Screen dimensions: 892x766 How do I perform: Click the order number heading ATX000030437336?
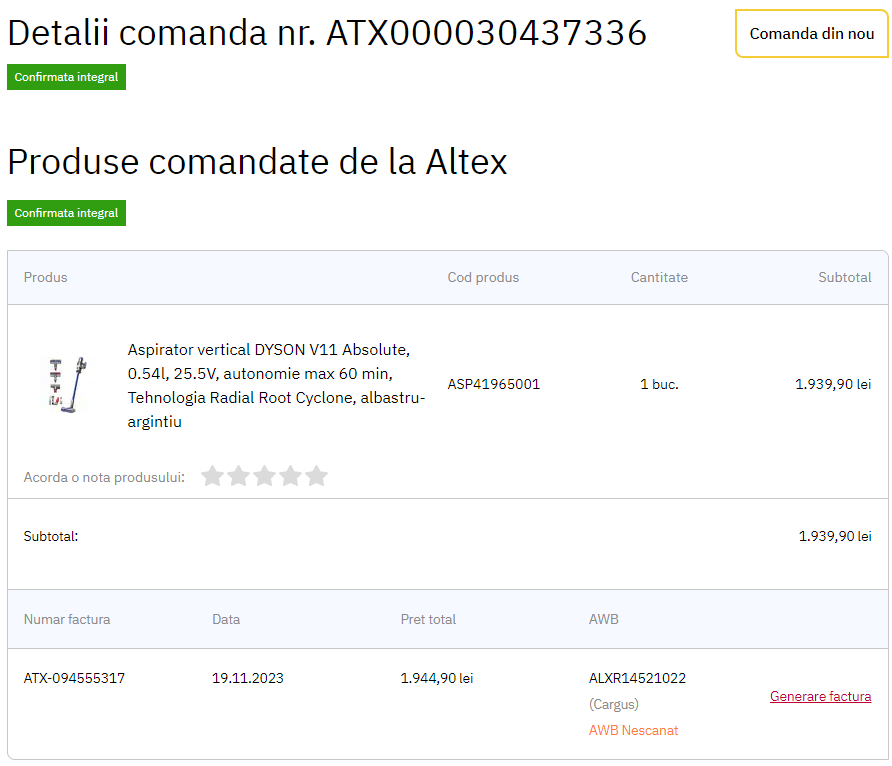click(487, 34)
